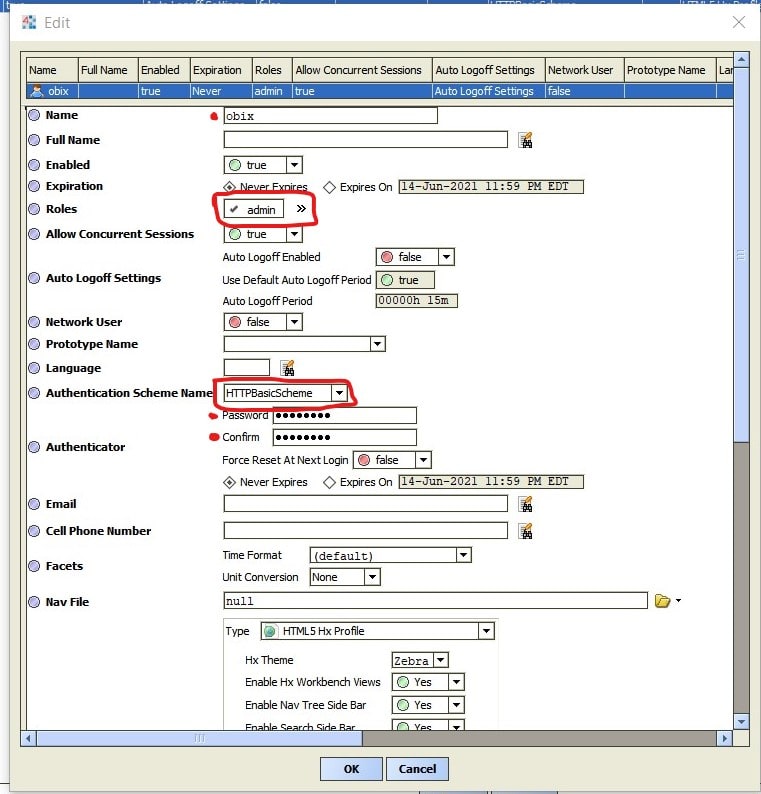Click the binoculars icon beside Cell Phone Number
The width and height of the screenshot is (761, 794).
tap(526, 531)
